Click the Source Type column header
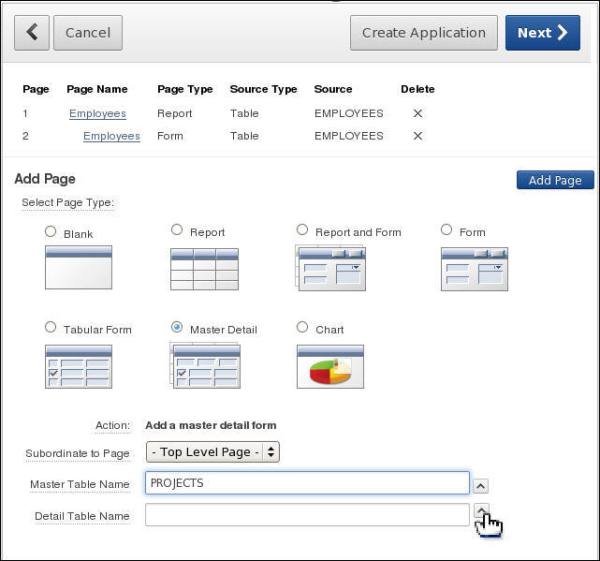The image size is (600, 561). tap(264, 89)
